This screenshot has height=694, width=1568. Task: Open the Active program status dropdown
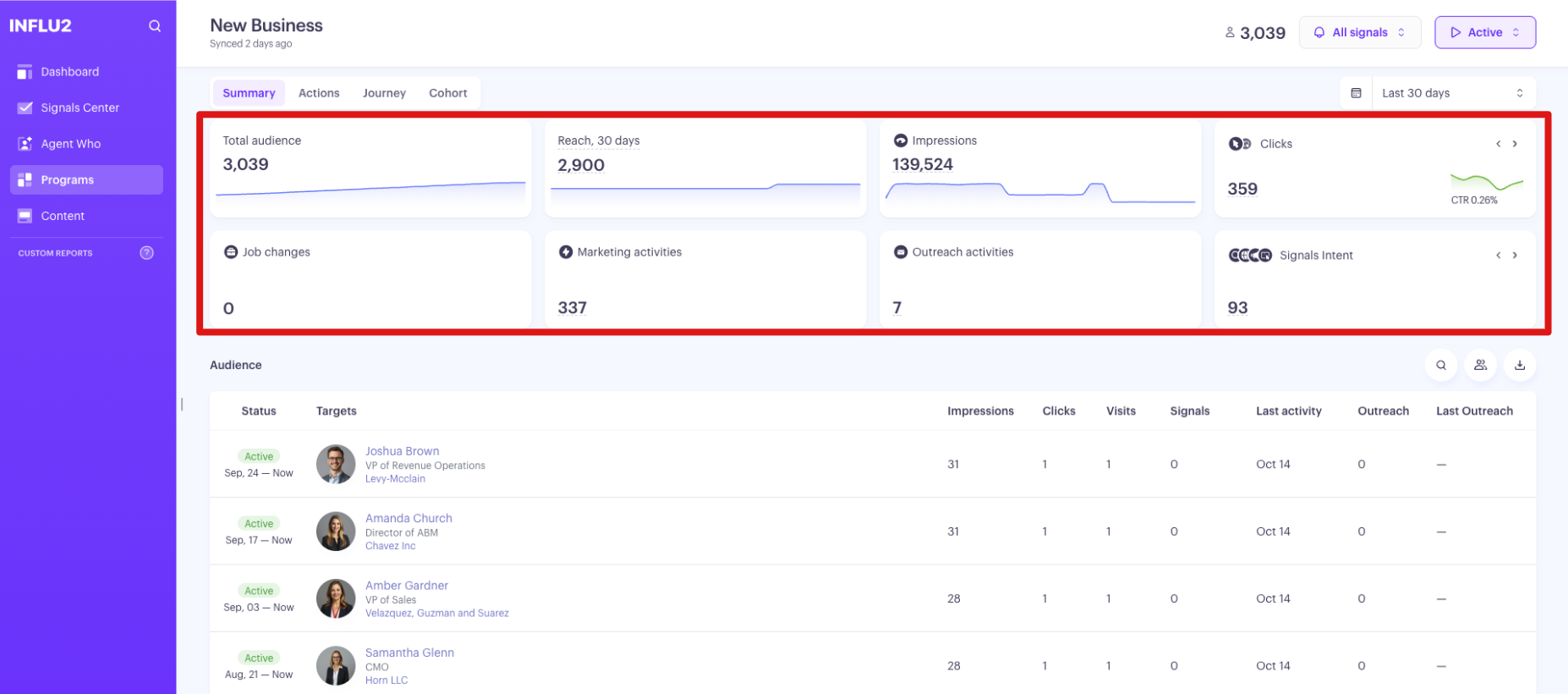pos(1485,32)
